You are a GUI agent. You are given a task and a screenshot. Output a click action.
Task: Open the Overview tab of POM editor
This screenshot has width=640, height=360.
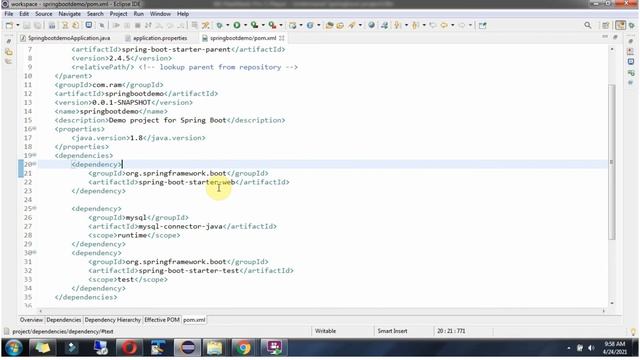tap(31, 320)
